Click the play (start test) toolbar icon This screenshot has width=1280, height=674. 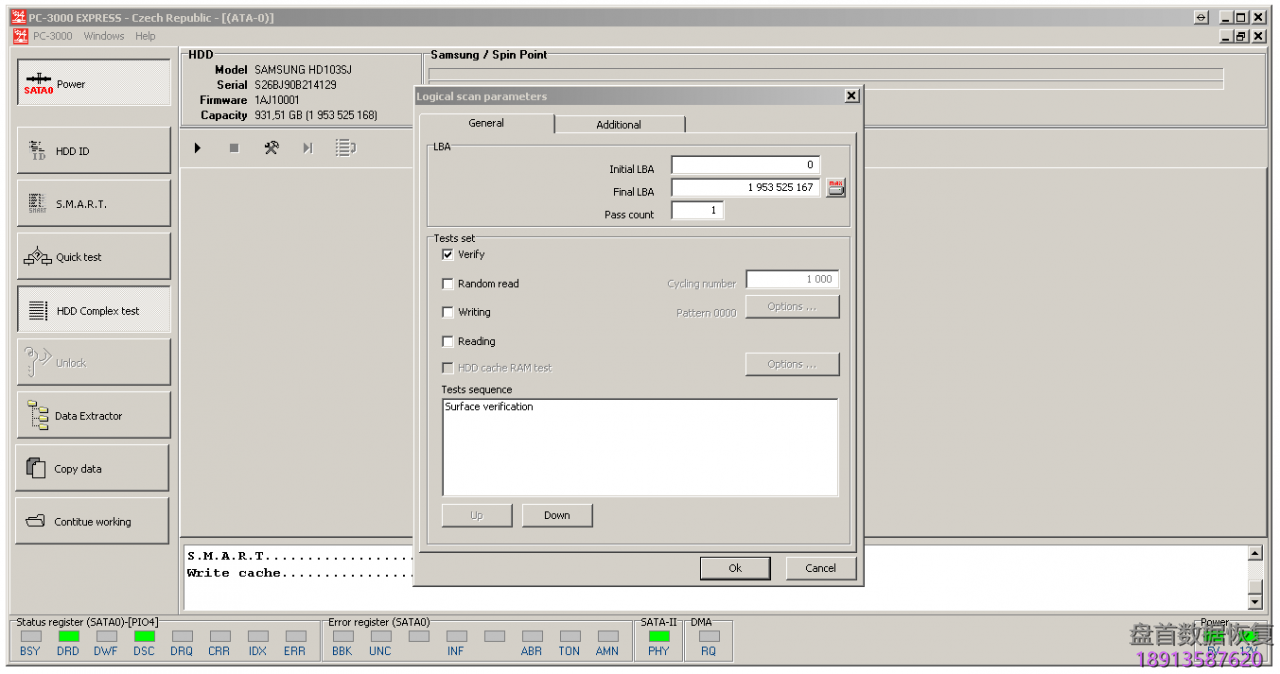tap(198, 148)
